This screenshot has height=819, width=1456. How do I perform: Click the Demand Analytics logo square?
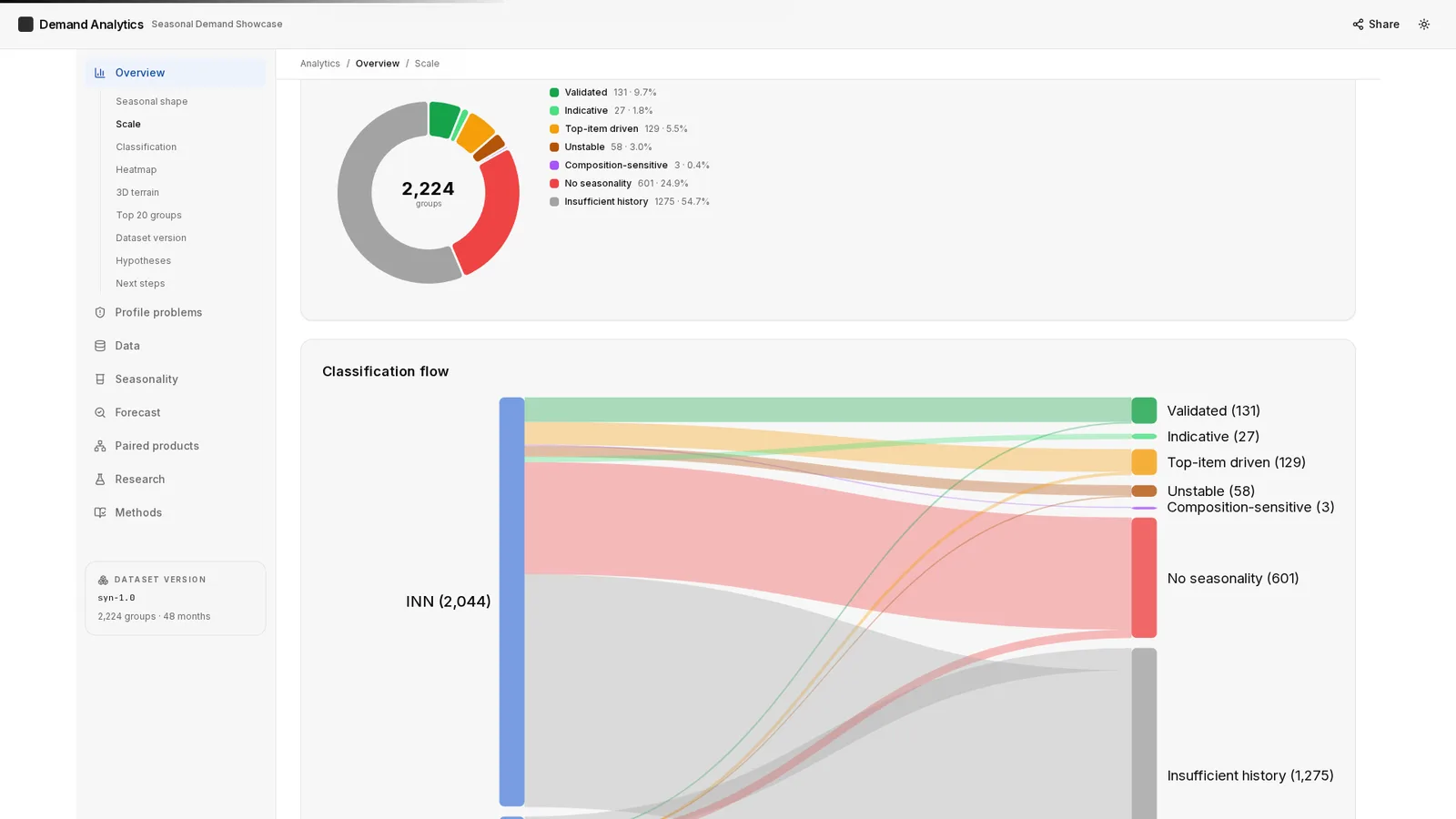pos(25,25)
